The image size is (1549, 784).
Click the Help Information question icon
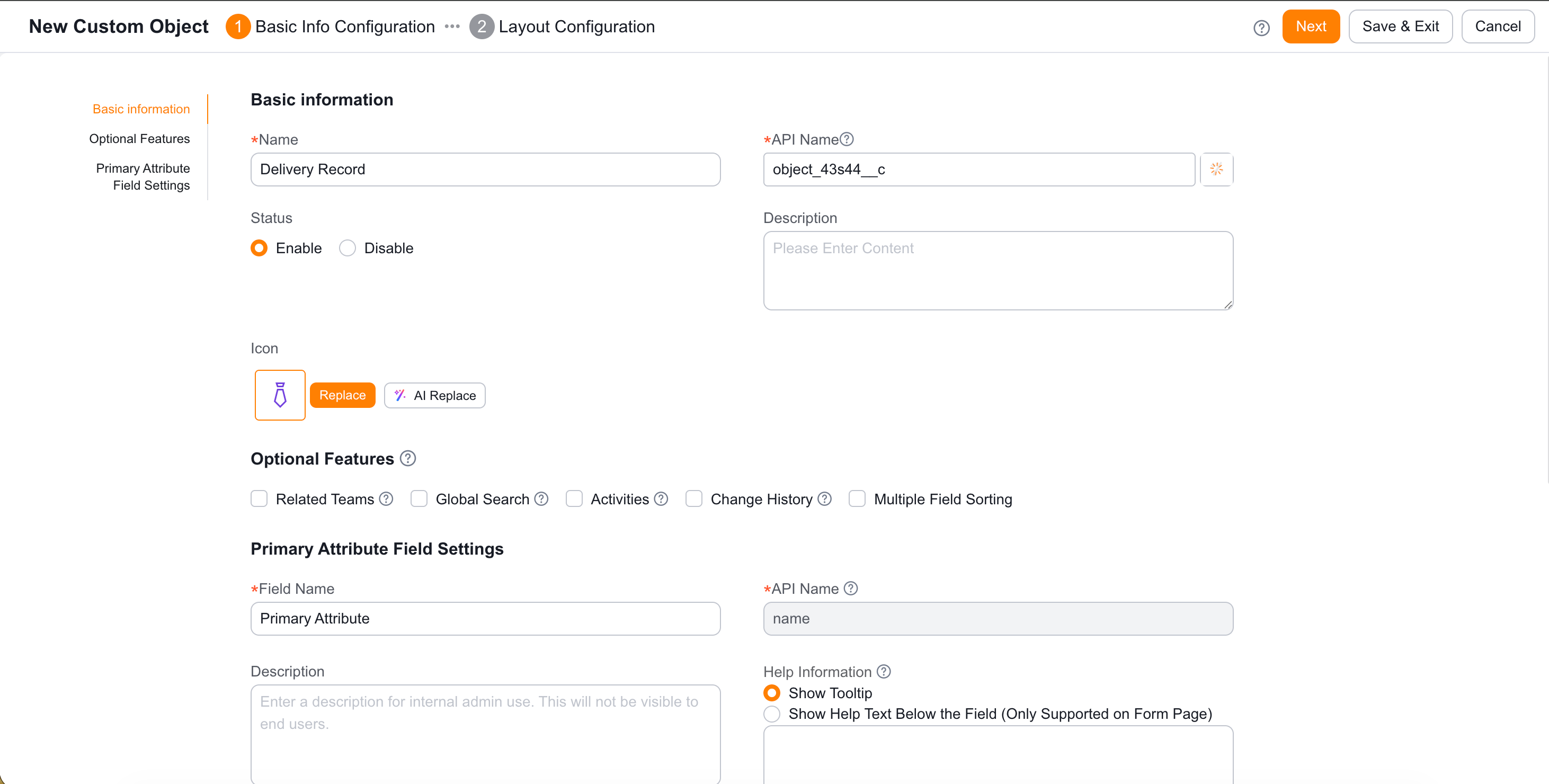click(x=883, y=671)
